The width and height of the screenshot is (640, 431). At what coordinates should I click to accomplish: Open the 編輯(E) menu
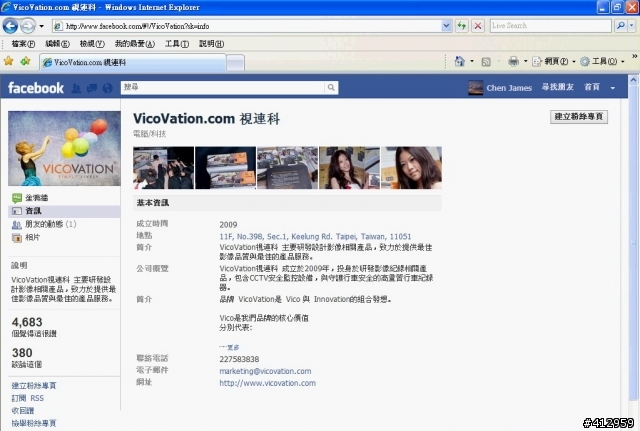[57, 44]
